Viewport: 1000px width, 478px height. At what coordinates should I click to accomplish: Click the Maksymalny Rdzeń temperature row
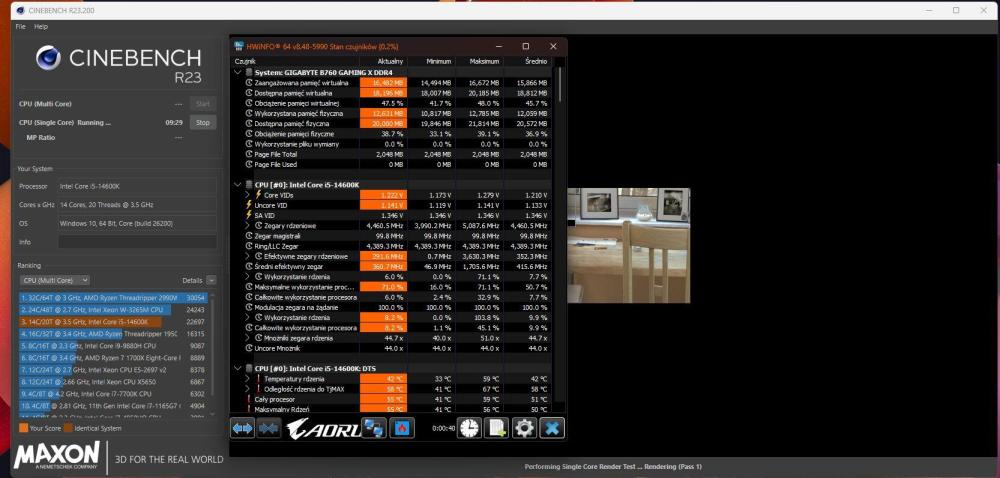click(x=392, y=409)
